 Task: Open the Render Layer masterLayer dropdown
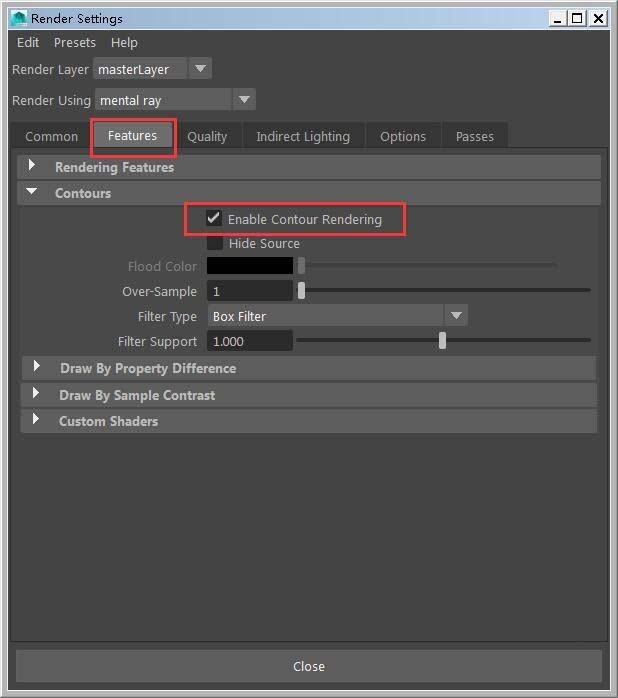pyautogui.click(x=152, y=69)
